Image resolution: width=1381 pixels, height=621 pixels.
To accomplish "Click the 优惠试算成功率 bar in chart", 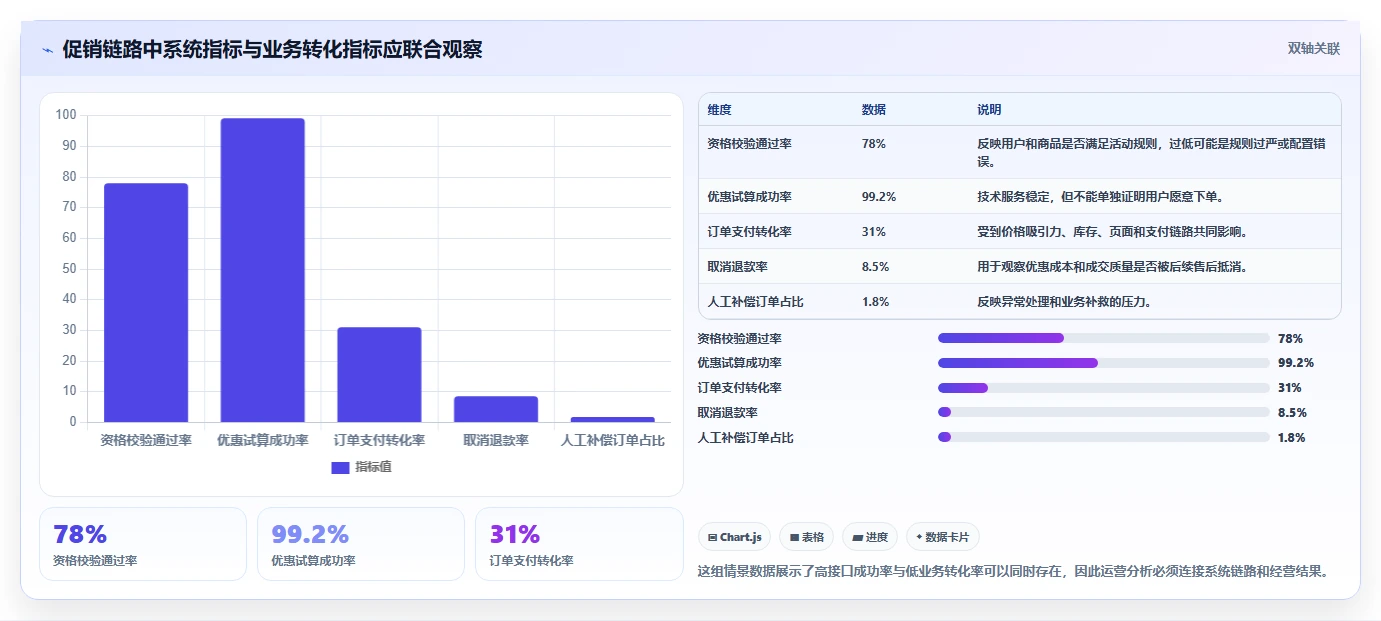I will pyautogui.click(x=262, y=270).
